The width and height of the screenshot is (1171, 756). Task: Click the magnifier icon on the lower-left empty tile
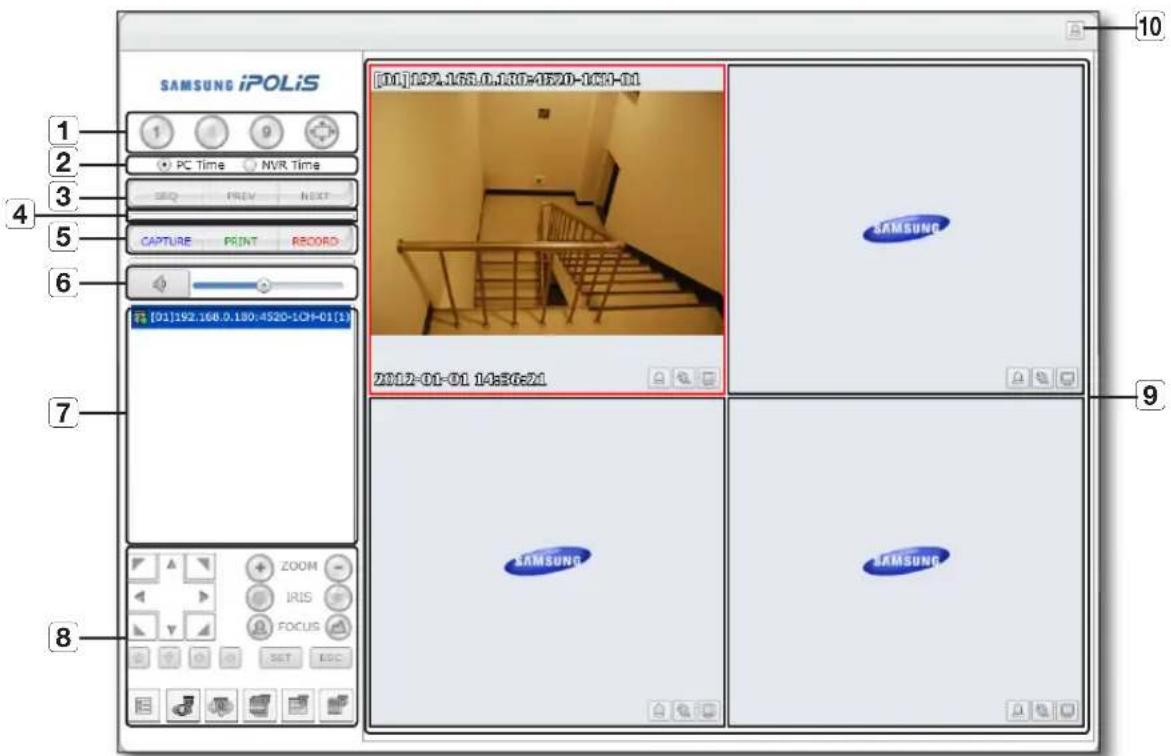click(x=683, y=710)
